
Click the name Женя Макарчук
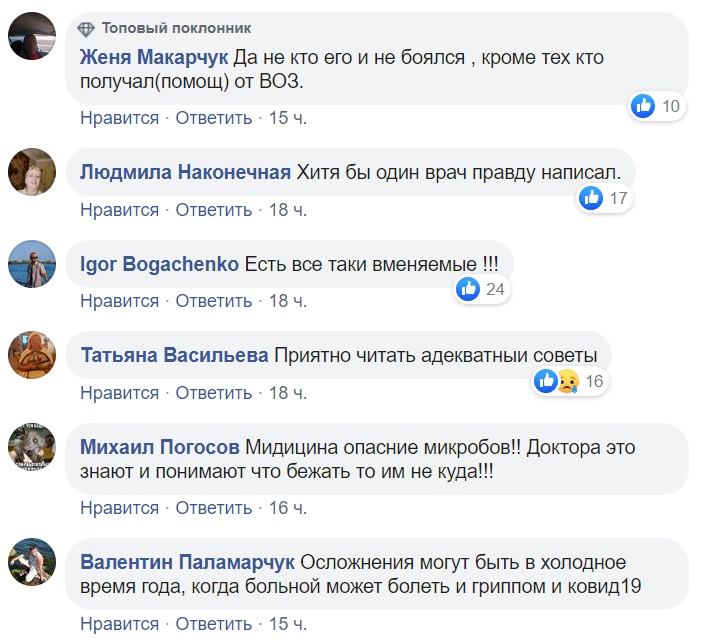tap(154, 59)
